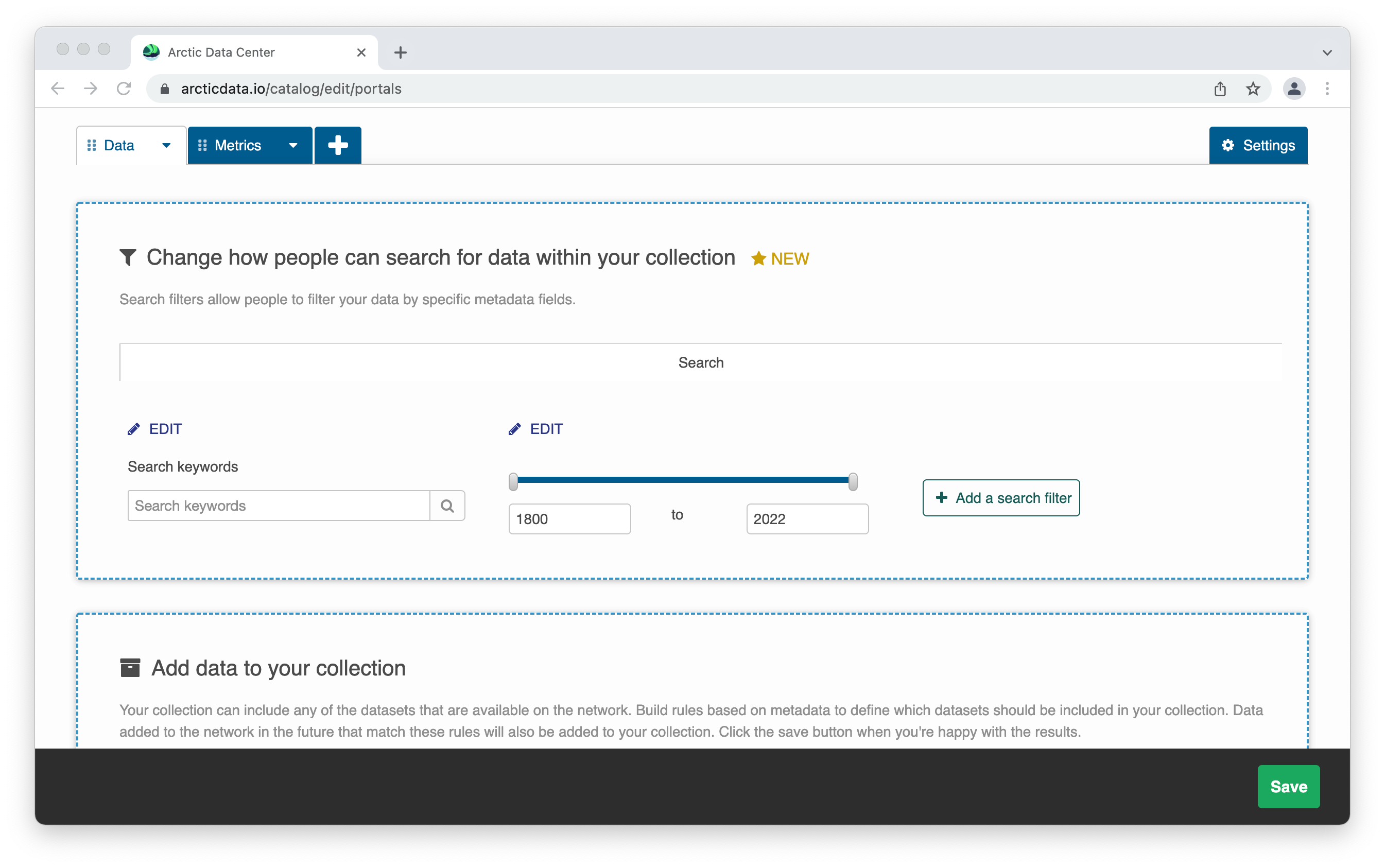Open the browser profile icon
This screenshot has width=1385, height=868.
(x=1294, y=89)
